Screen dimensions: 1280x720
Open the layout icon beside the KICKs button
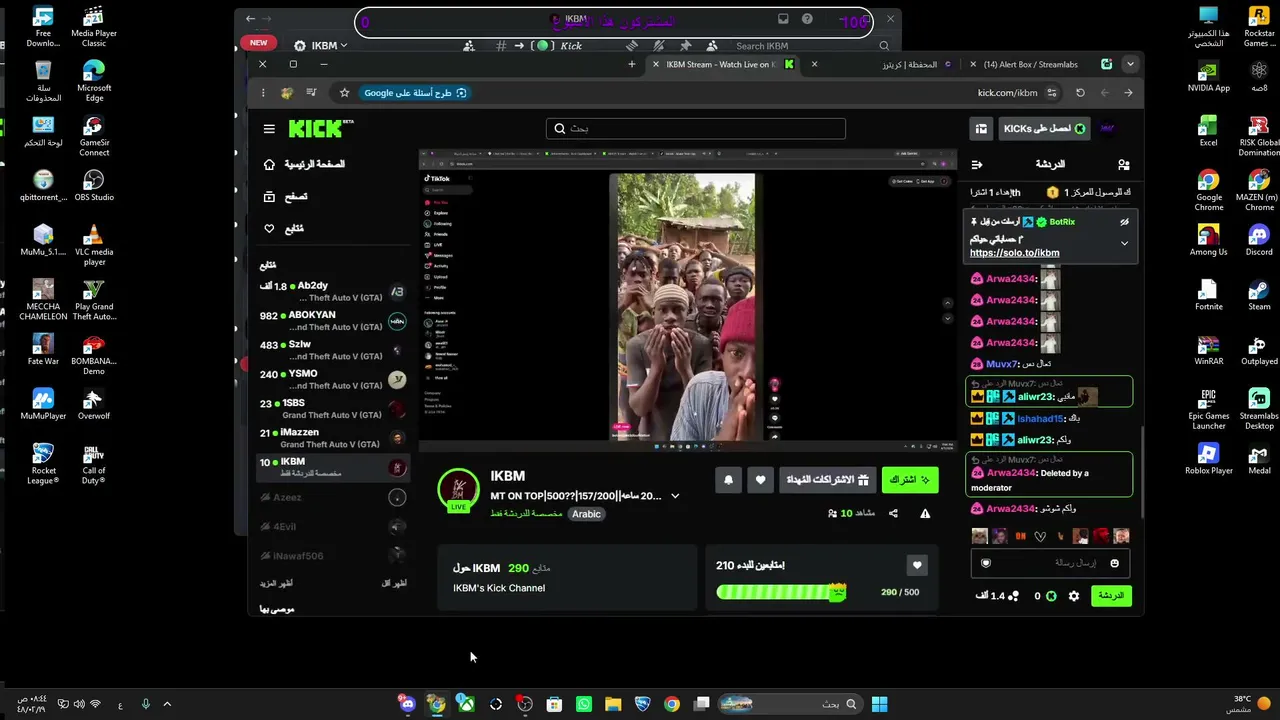point(981,129)
